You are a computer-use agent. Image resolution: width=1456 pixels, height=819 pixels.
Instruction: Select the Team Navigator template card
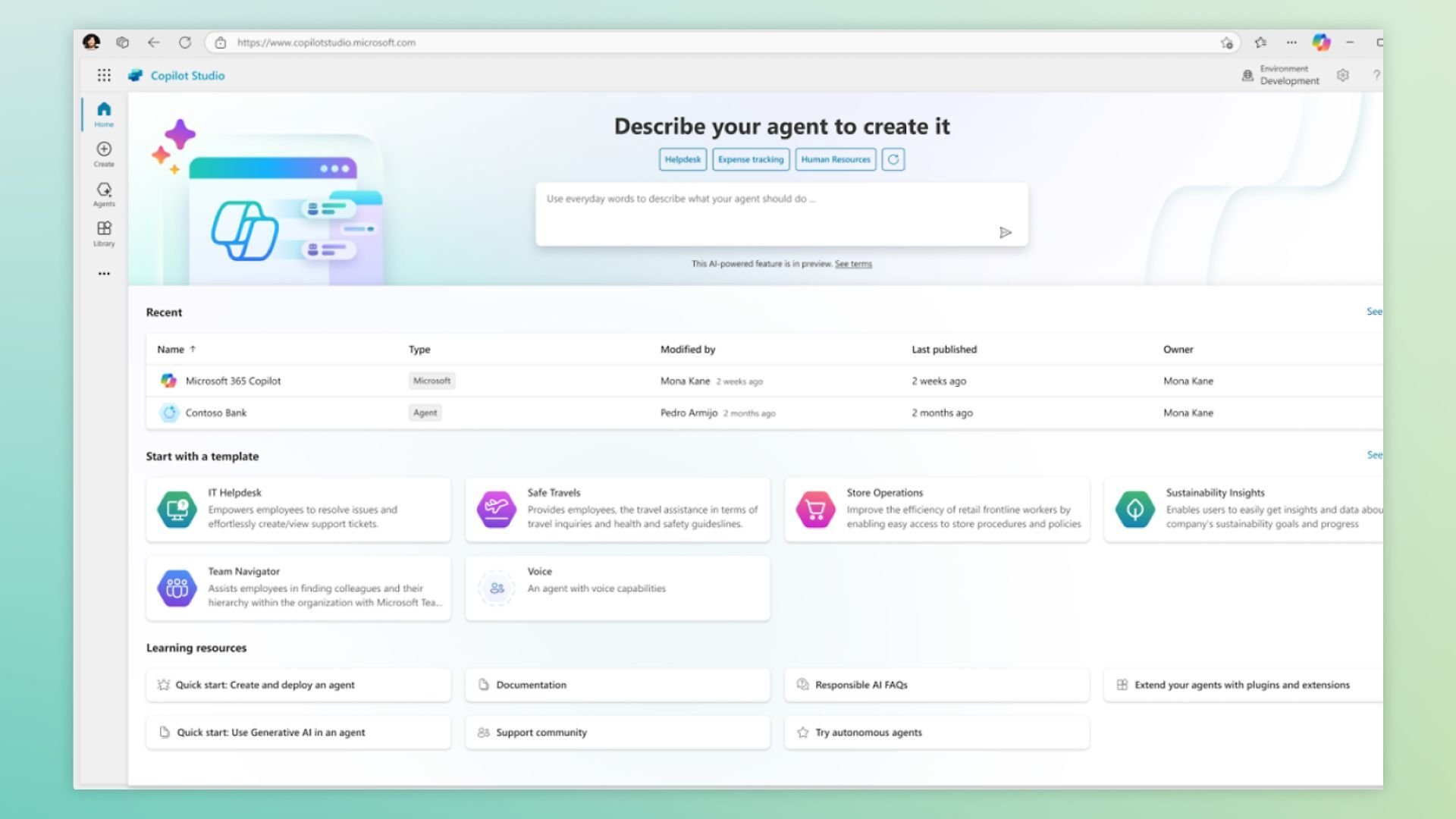tap(299, 588)
